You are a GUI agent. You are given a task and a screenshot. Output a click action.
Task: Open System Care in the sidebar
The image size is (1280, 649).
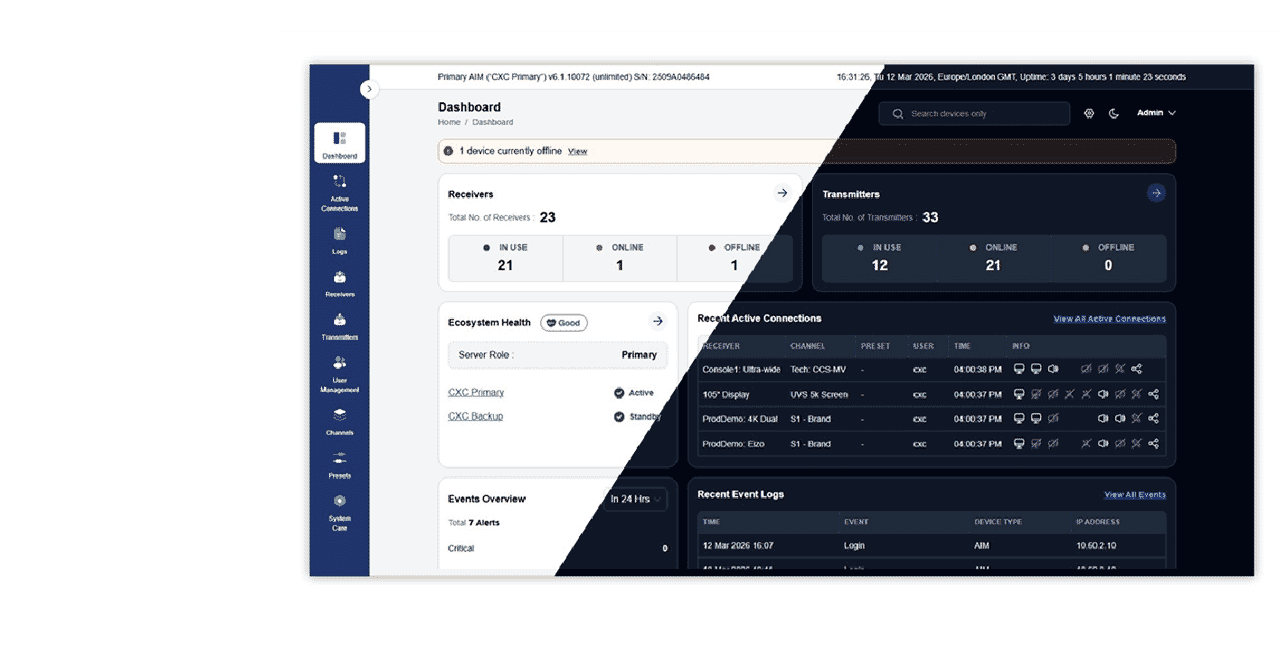(x=339, y=512)
